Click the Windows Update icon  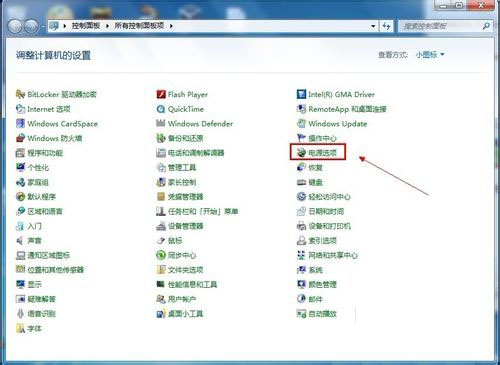301,124
